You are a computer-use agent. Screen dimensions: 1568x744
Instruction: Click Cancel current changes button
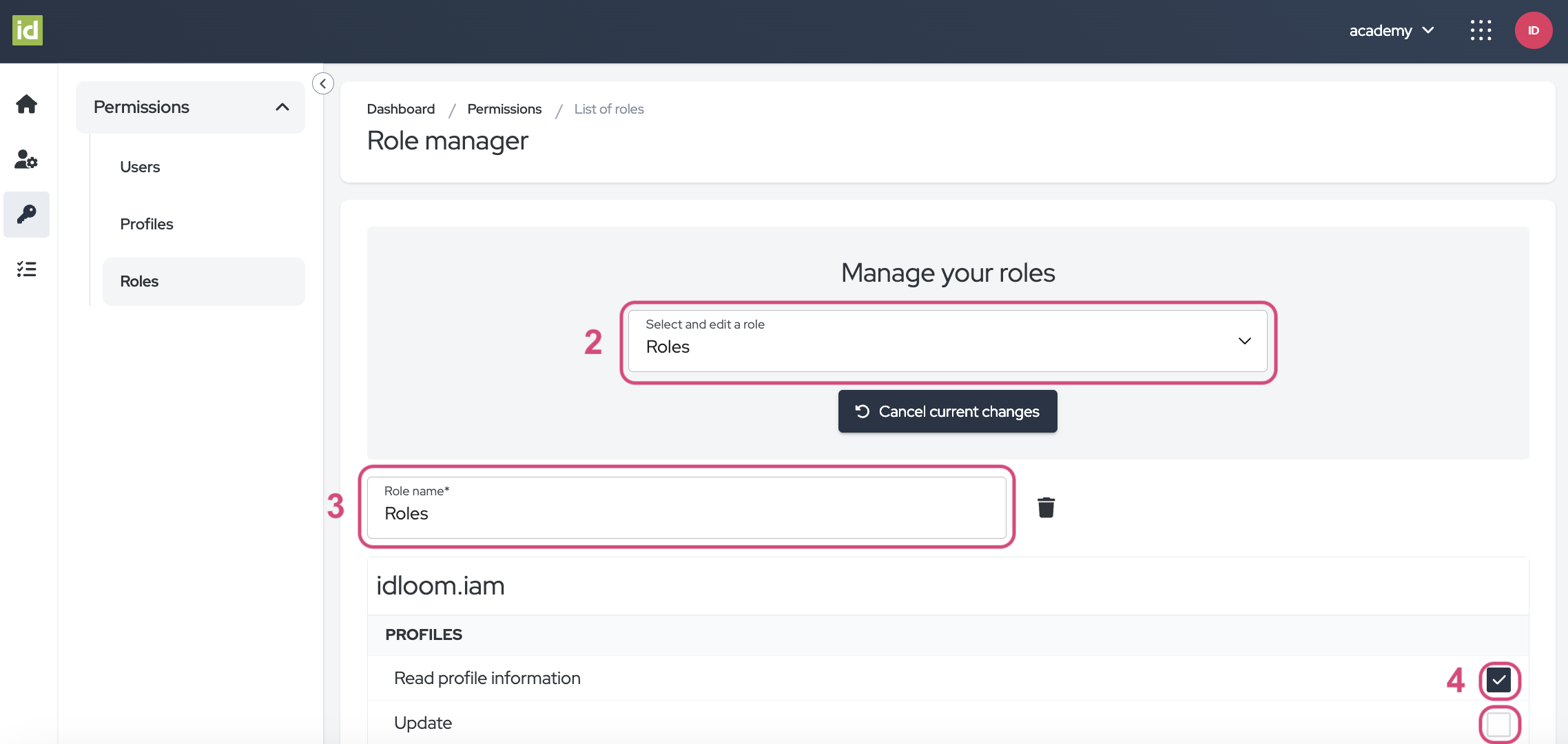(x=947, y=411)
